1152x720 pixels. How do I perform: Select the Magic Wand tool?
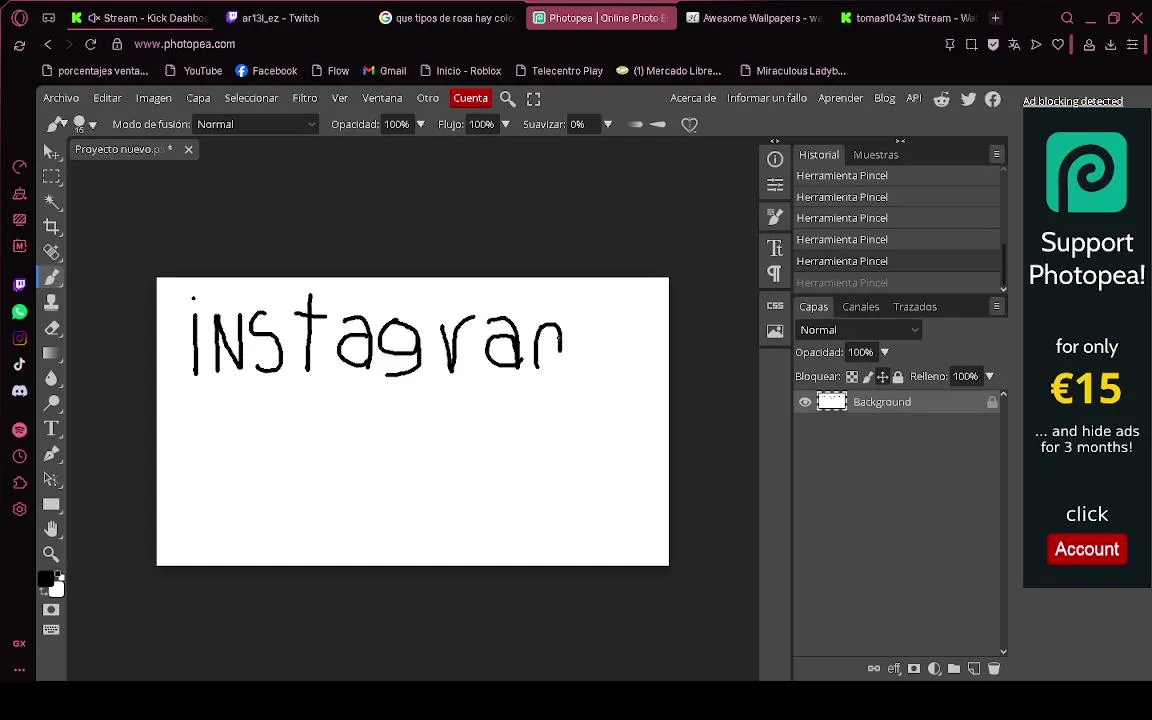pyautogui.click(x=51, y=201)
